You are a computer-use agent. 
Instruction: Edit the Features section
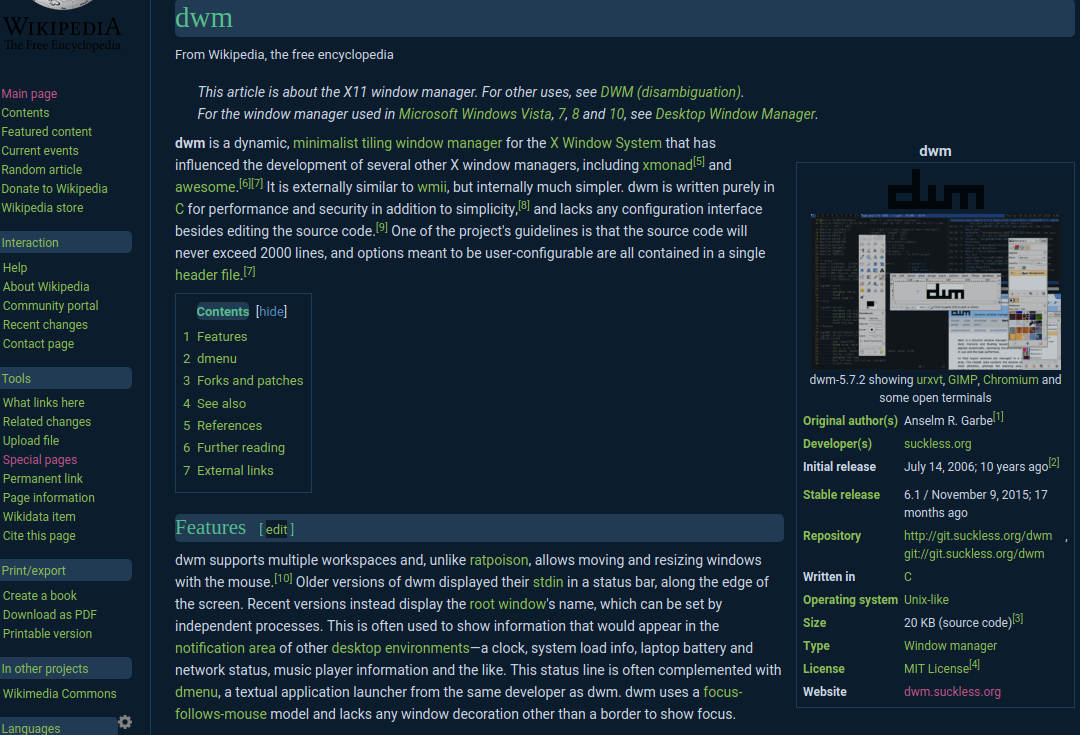[276, 529]
